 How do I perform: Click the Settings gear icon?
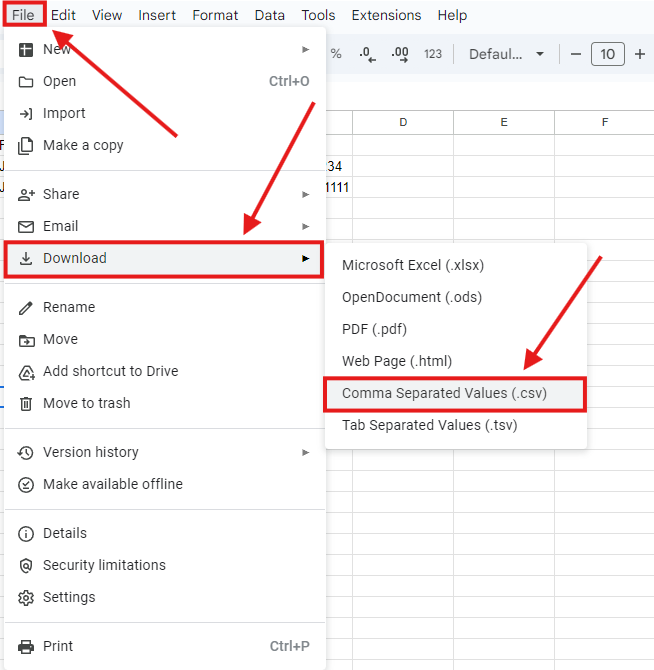point(26,597)
